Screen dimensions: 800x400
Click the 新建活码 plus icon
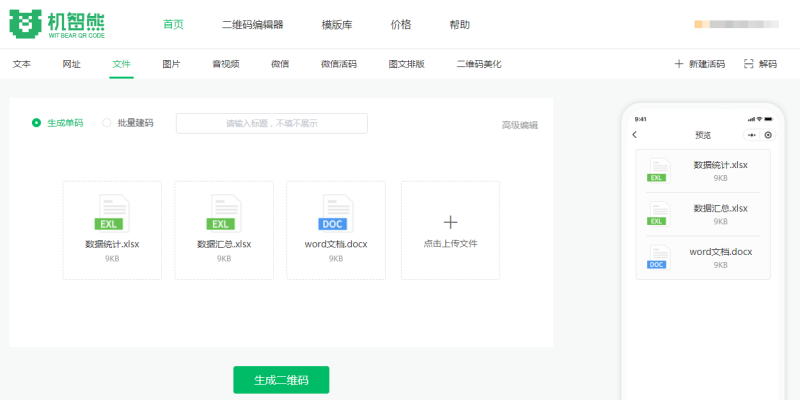click(679, 64)
